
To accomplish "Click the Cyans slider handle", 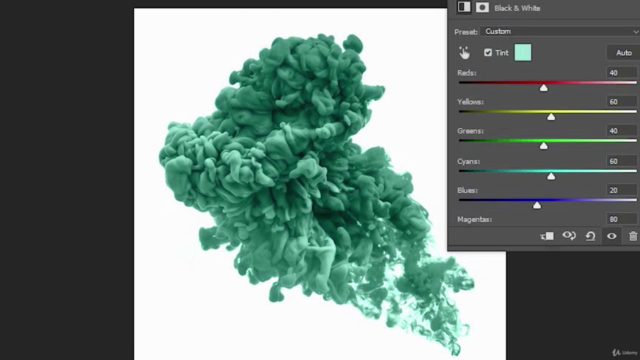I will (x=551, y=176).
